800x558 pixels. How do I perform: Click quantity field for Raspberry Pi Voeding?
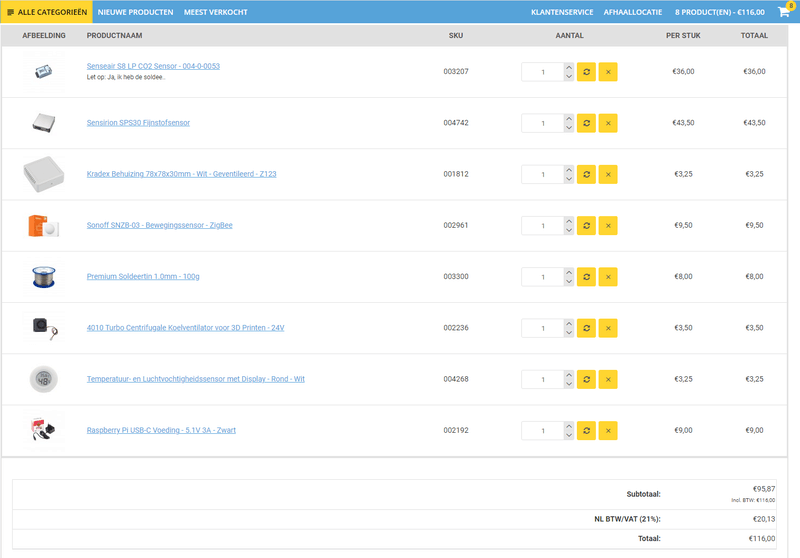point(542,430)
